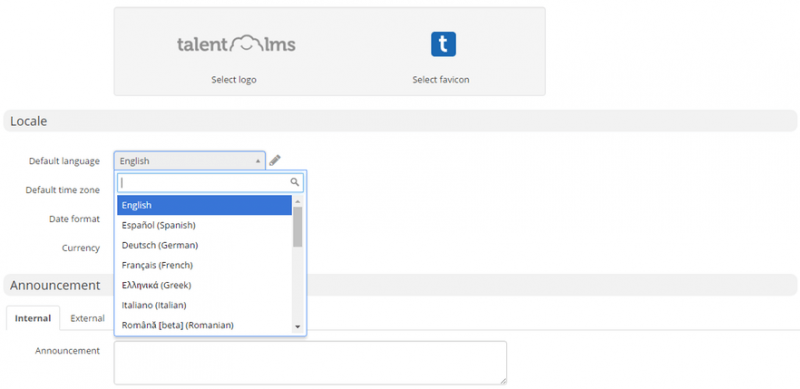Image resolution: width=800 pixels, height=389 pixels.
Task: Click the Currency label
Action: click(81, 248)
